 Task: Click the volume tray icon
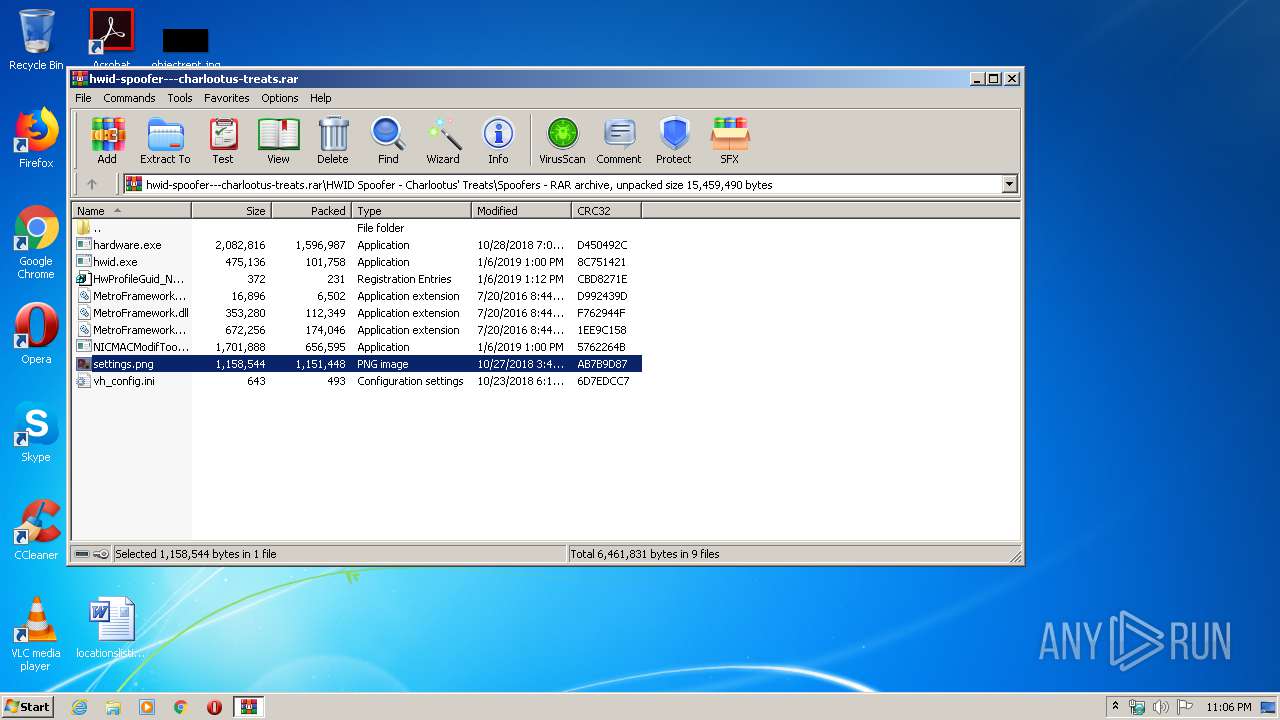[x=1161, y=707]
